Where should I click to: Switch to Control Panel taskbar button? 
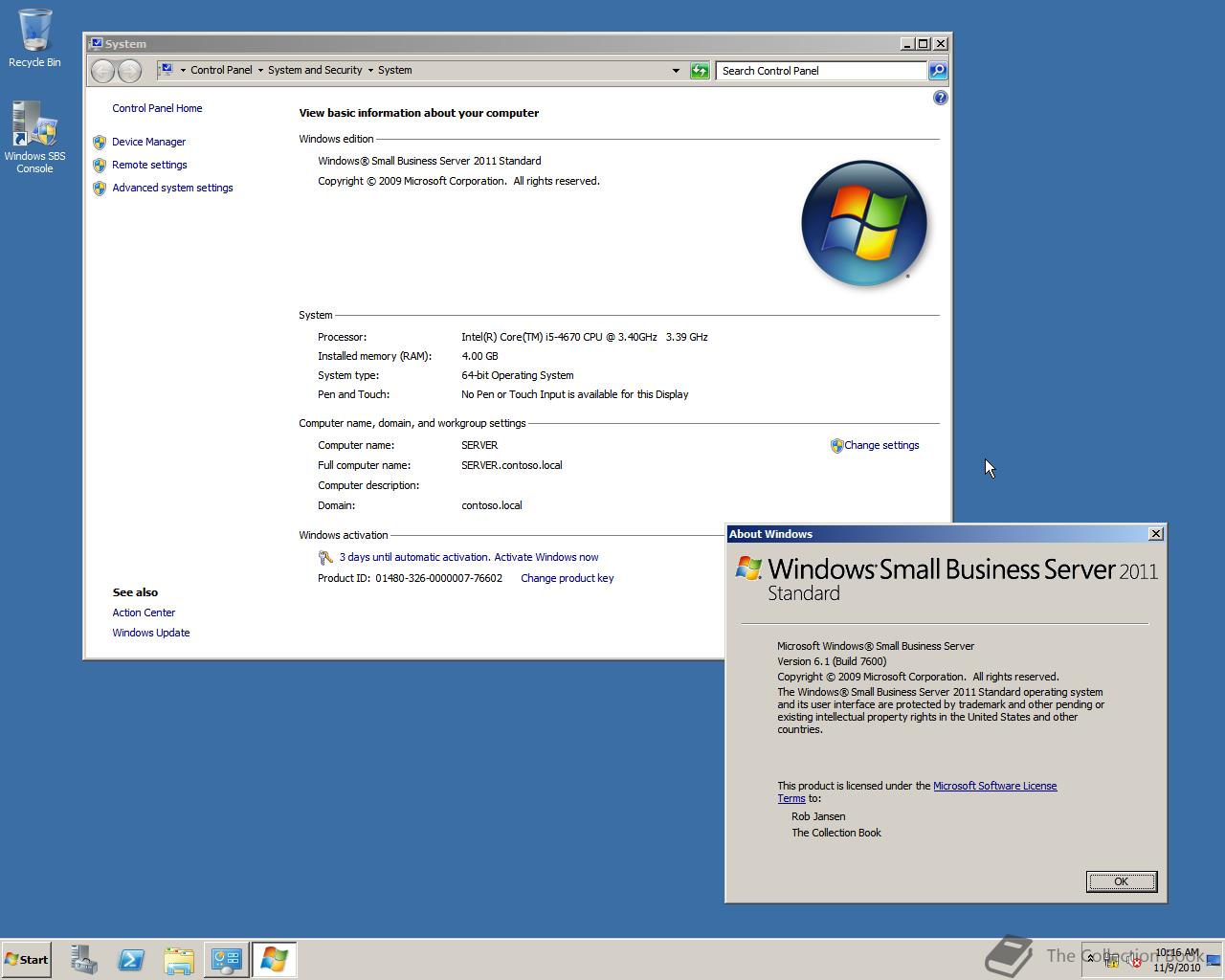click(227, 960)
